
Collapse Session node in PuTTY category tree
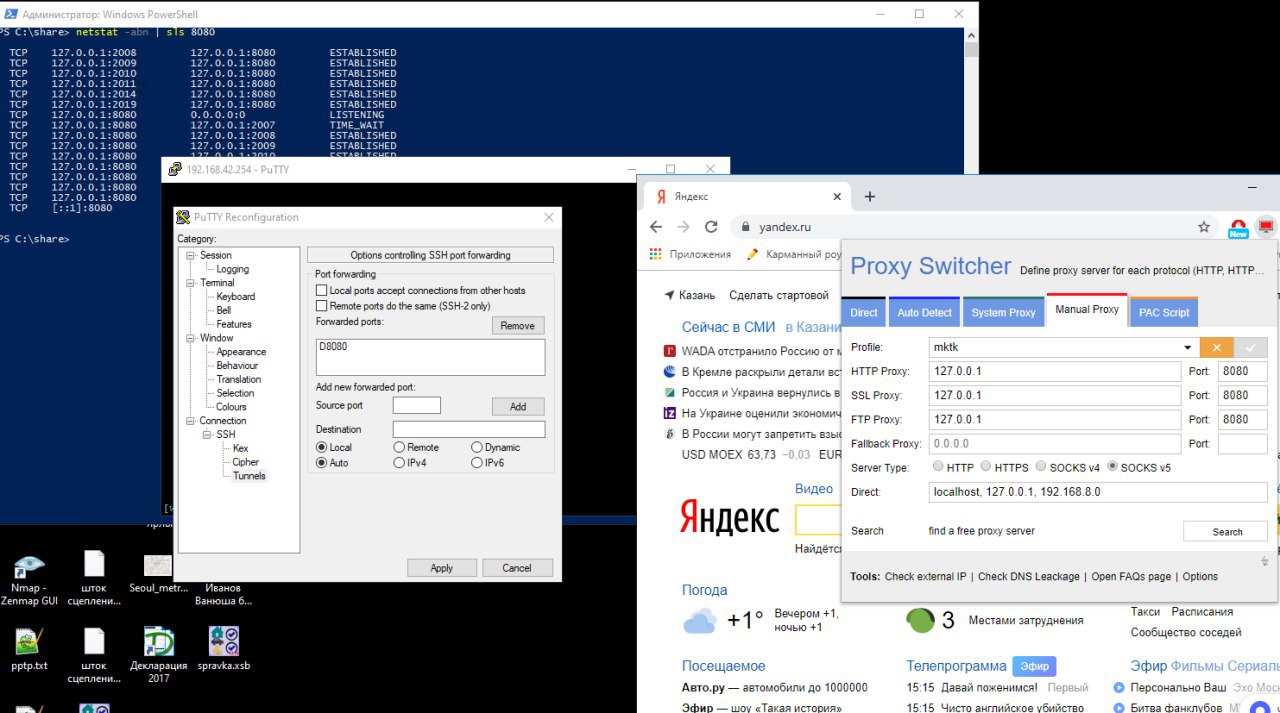(191, 256)
